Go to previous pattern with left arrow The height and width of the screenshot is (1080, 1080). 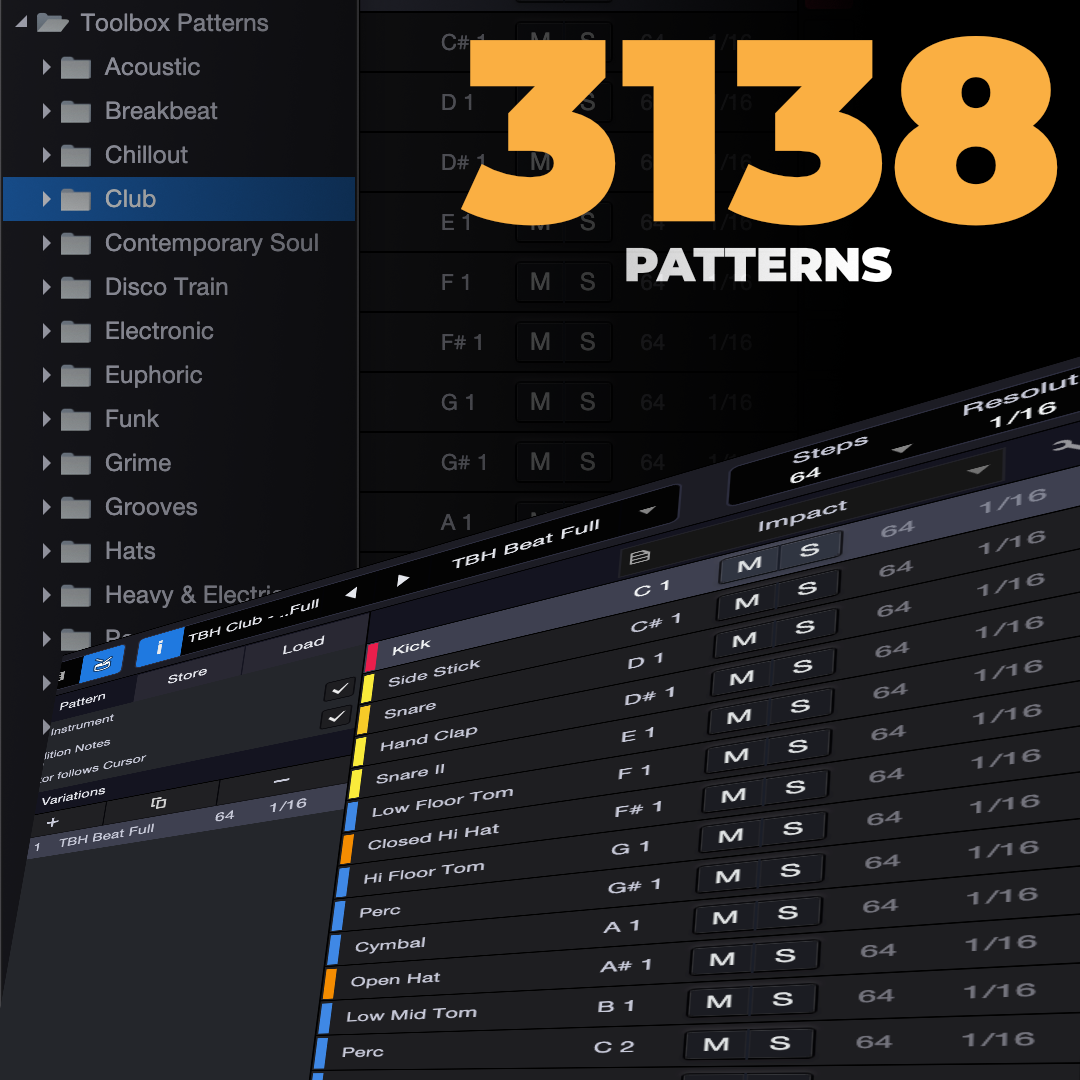(x=351, y=593)
